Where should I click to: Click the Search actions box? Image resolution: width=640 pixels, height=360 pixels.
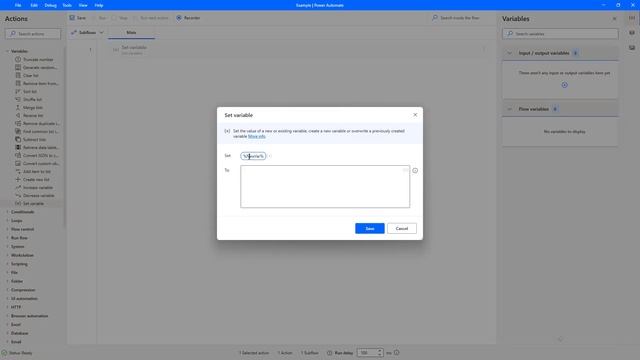[x=33, y=34]
